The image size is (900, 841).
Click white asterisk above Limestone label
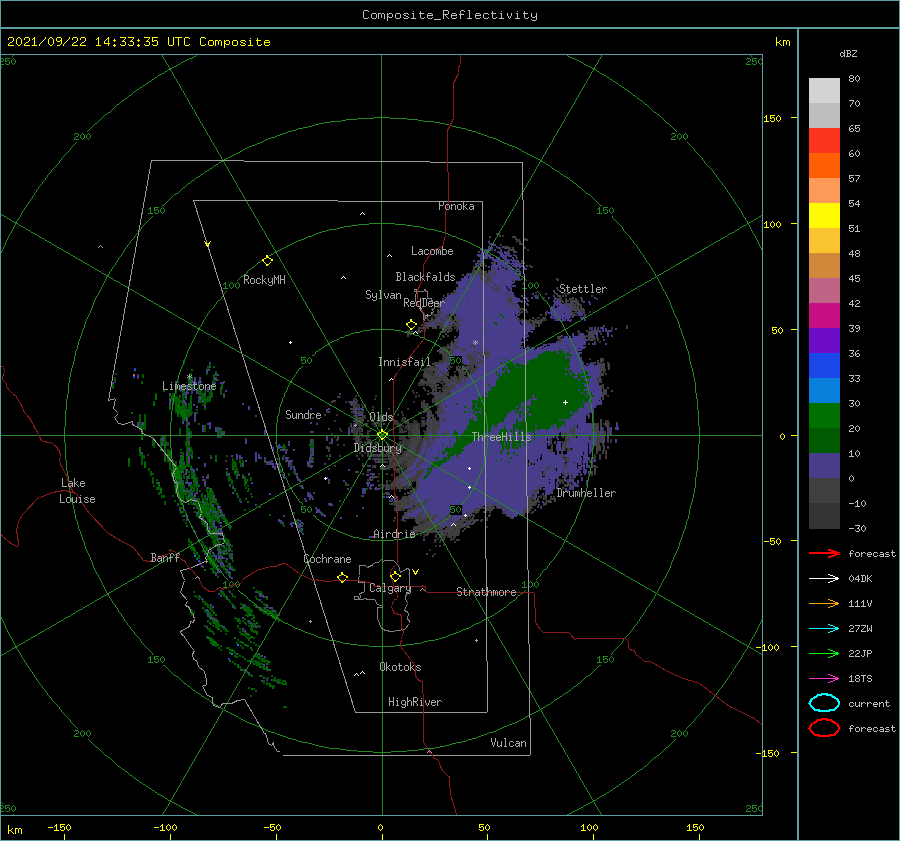[x=189, y=377]
